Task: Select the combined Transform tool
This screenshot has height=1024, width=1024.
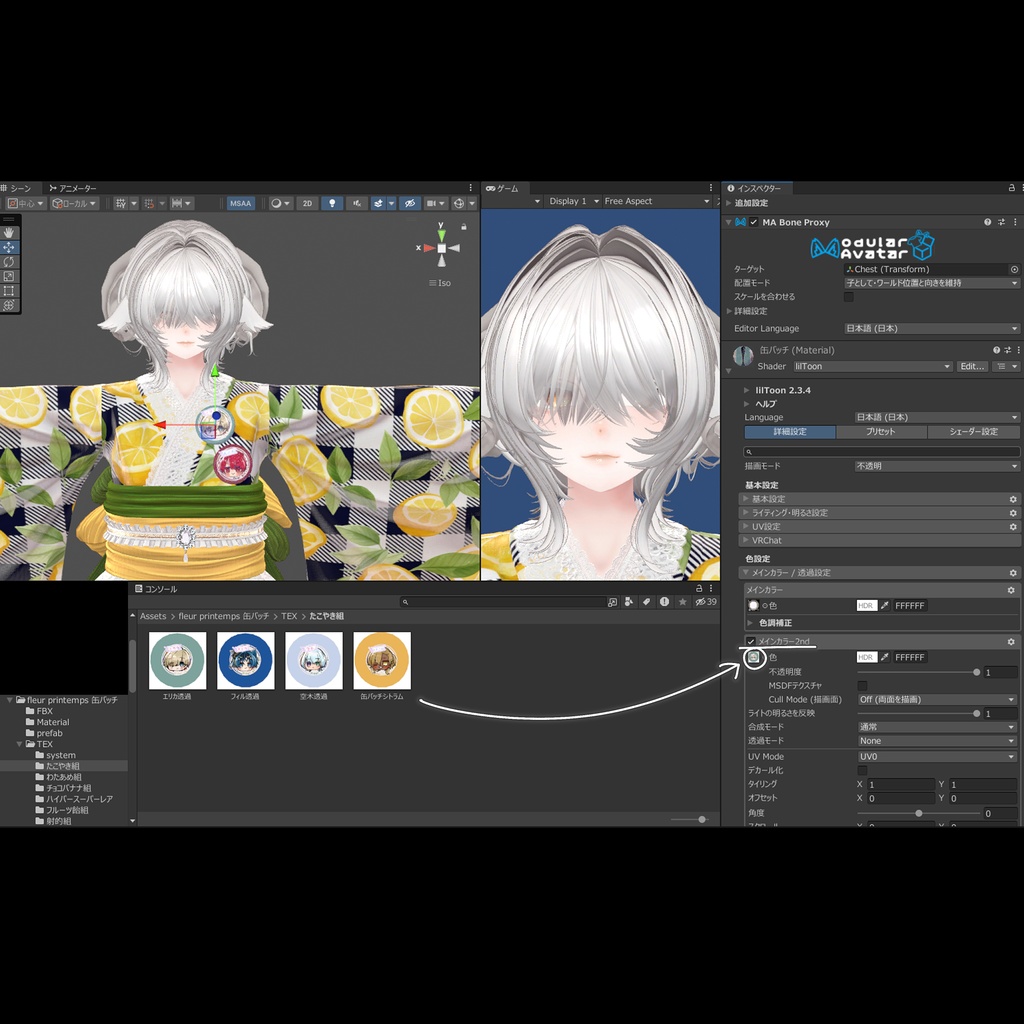Action: click(x=8, y=305)
